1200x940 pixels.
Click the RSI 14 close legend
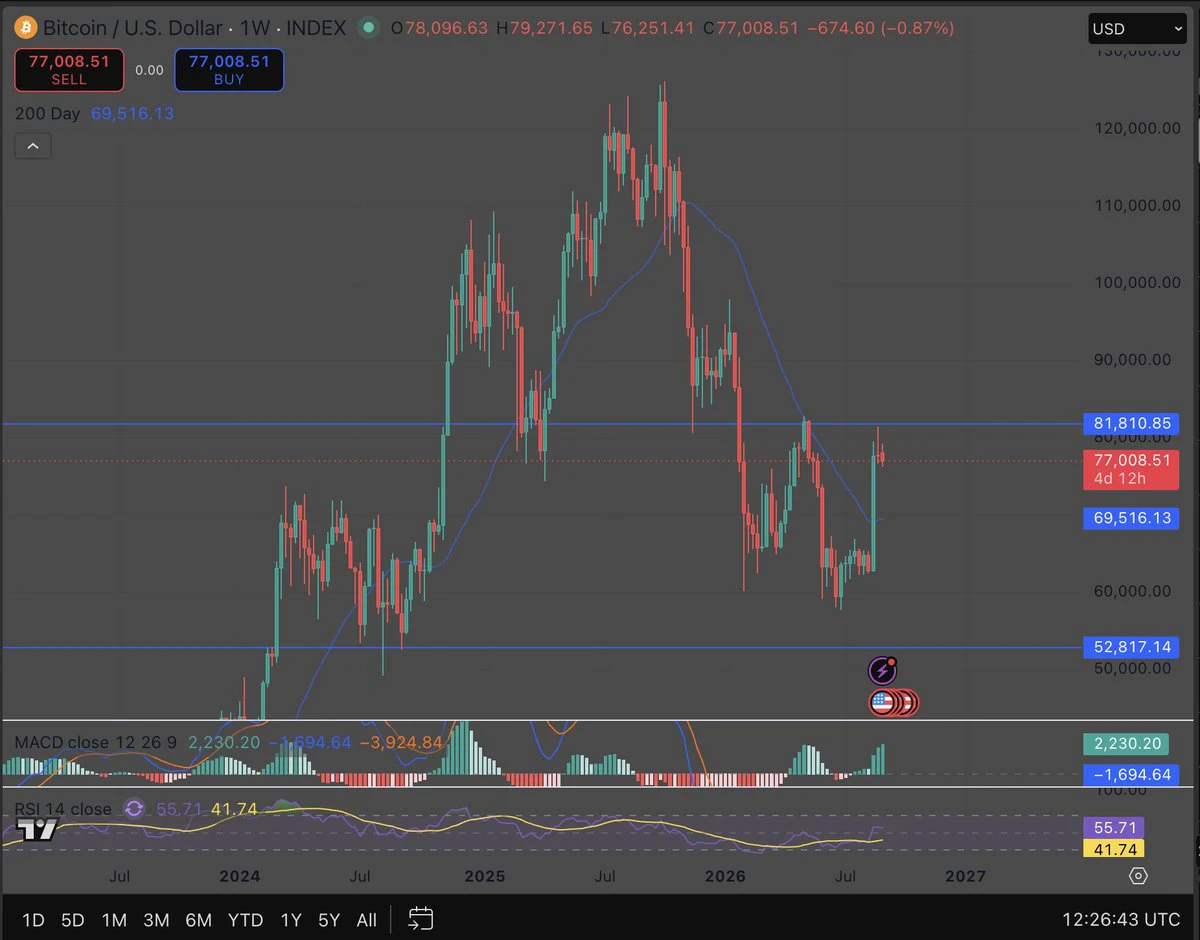(x=63, y=809)
